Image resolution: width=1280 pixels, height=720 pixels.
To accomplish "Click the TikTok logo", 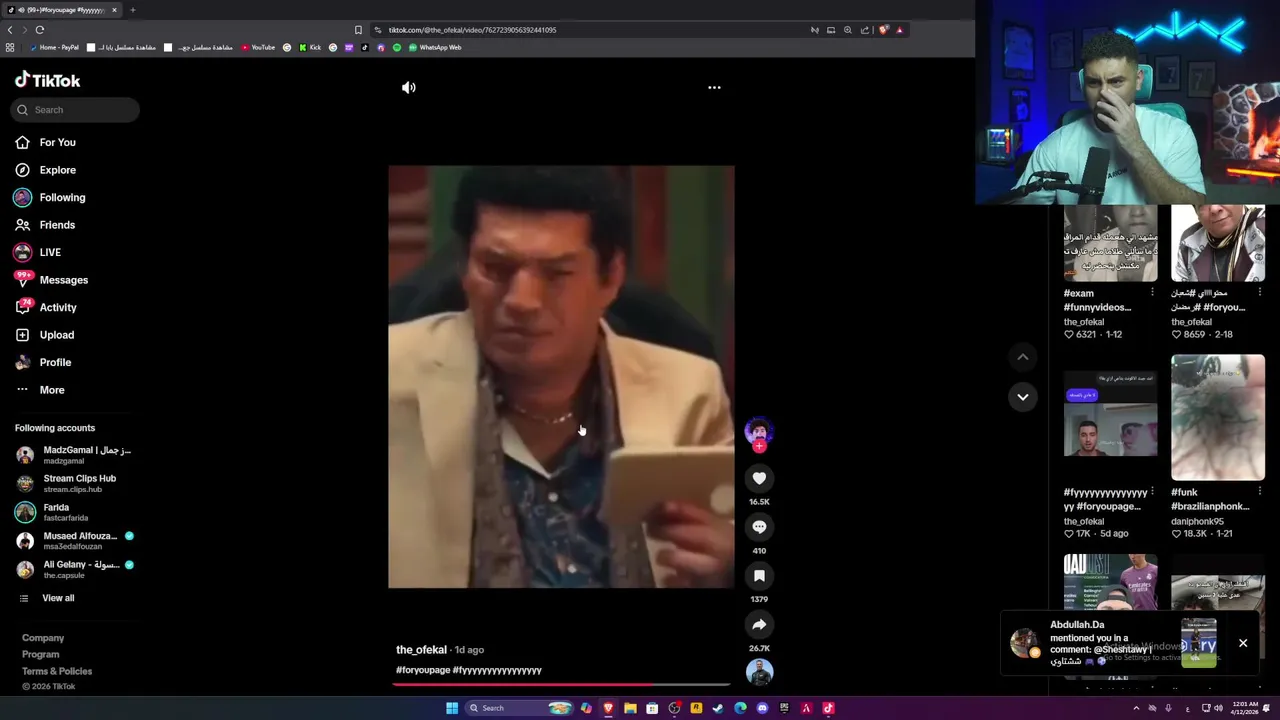I will [x=47, y=80].
